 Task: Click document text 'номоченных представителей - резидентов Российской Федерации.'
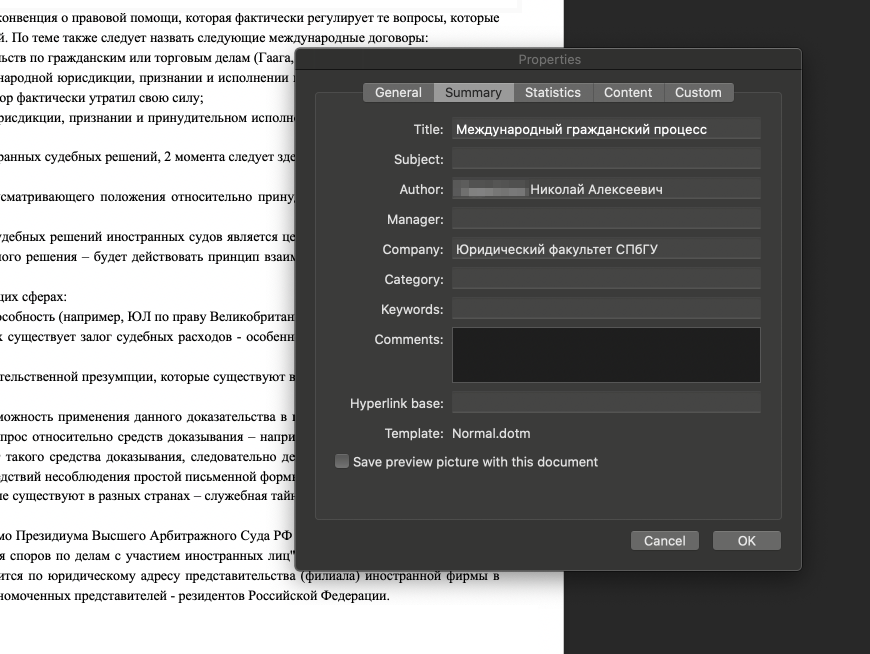195,596
